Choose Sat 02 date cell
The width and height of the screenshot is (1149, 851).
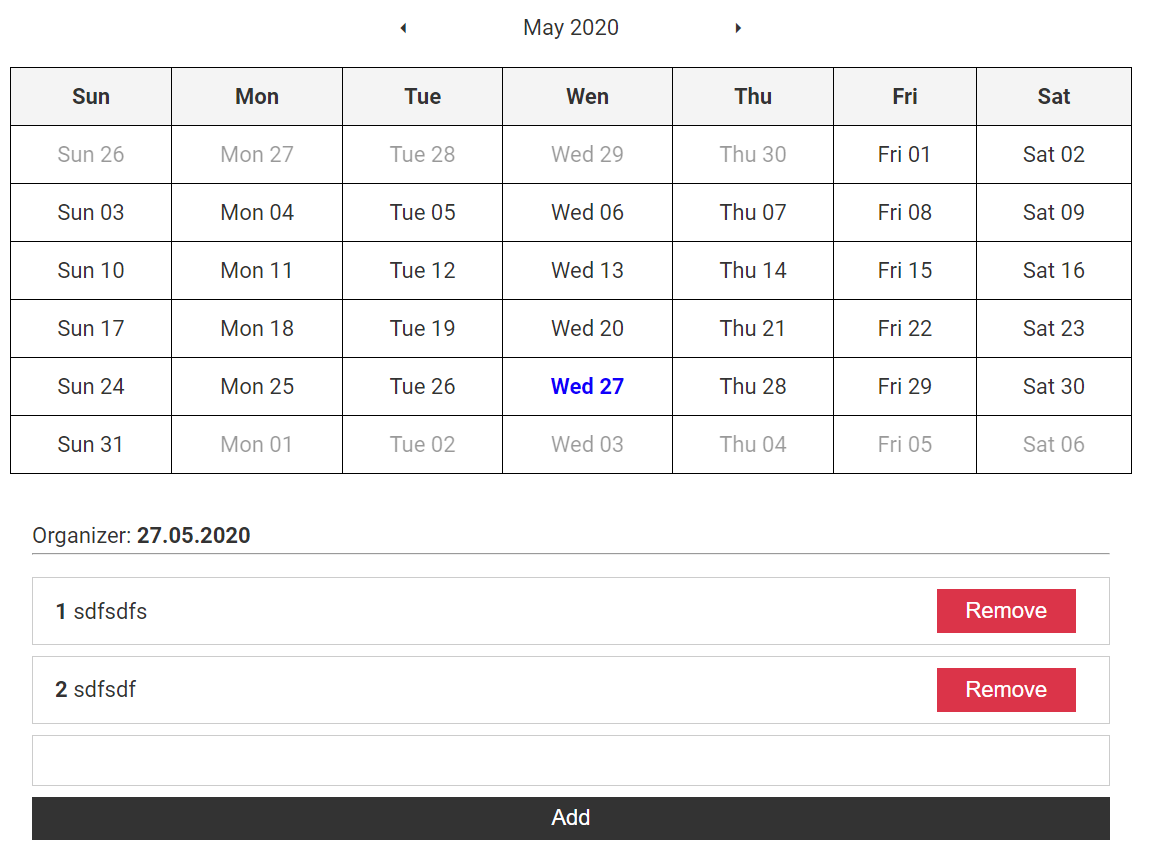point(1053,155)
